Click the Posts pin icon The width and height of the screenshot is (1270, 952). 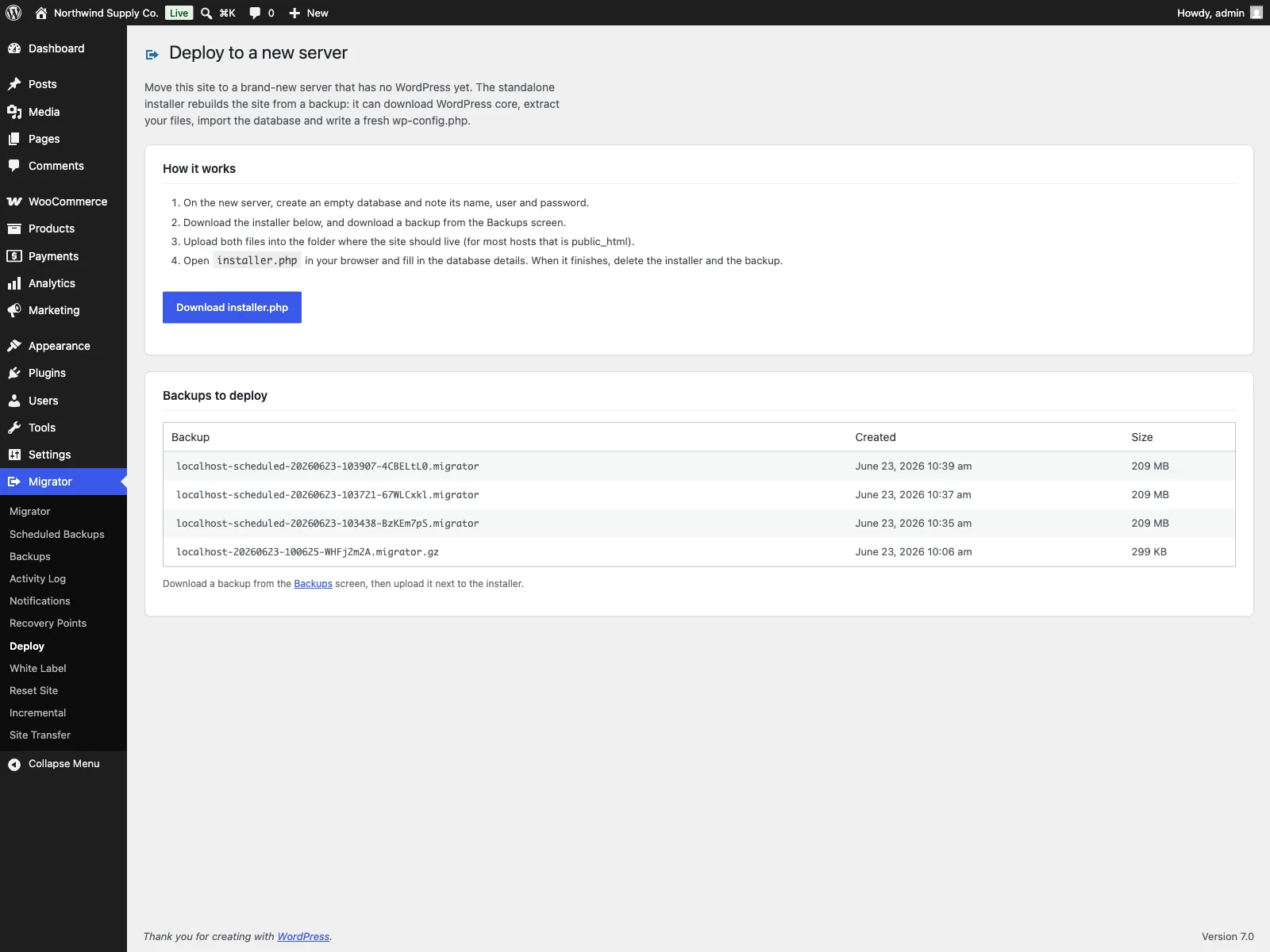point(14,84)
